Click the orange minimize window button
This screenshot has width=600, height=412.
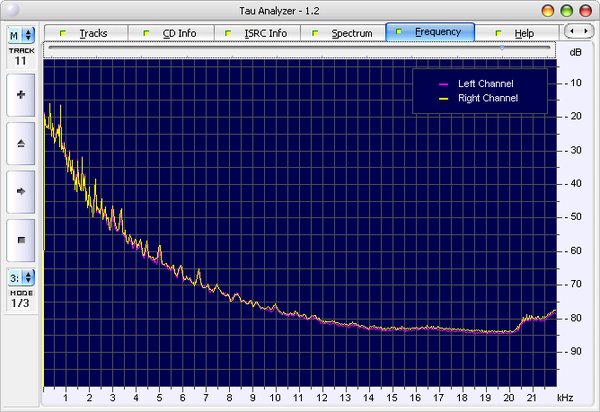pos(548,11)
